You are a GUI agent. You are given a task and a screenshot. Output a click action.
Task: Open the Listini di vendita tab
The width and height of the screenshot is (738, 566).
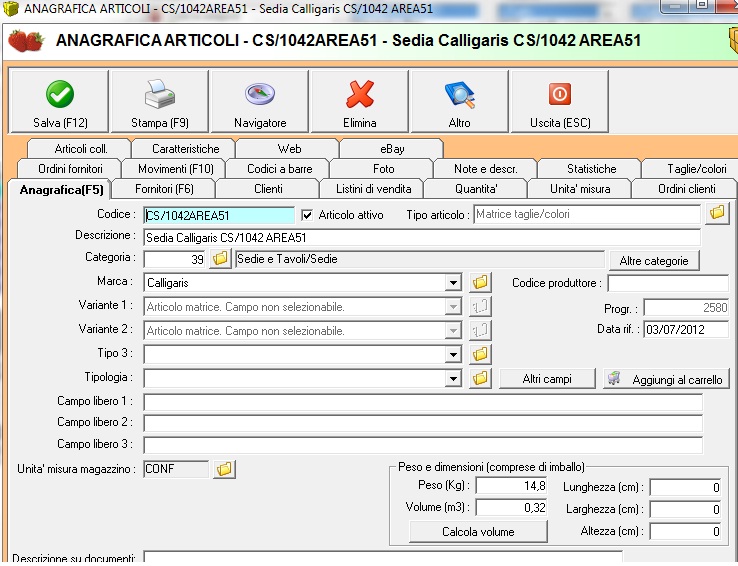point(373,189)
